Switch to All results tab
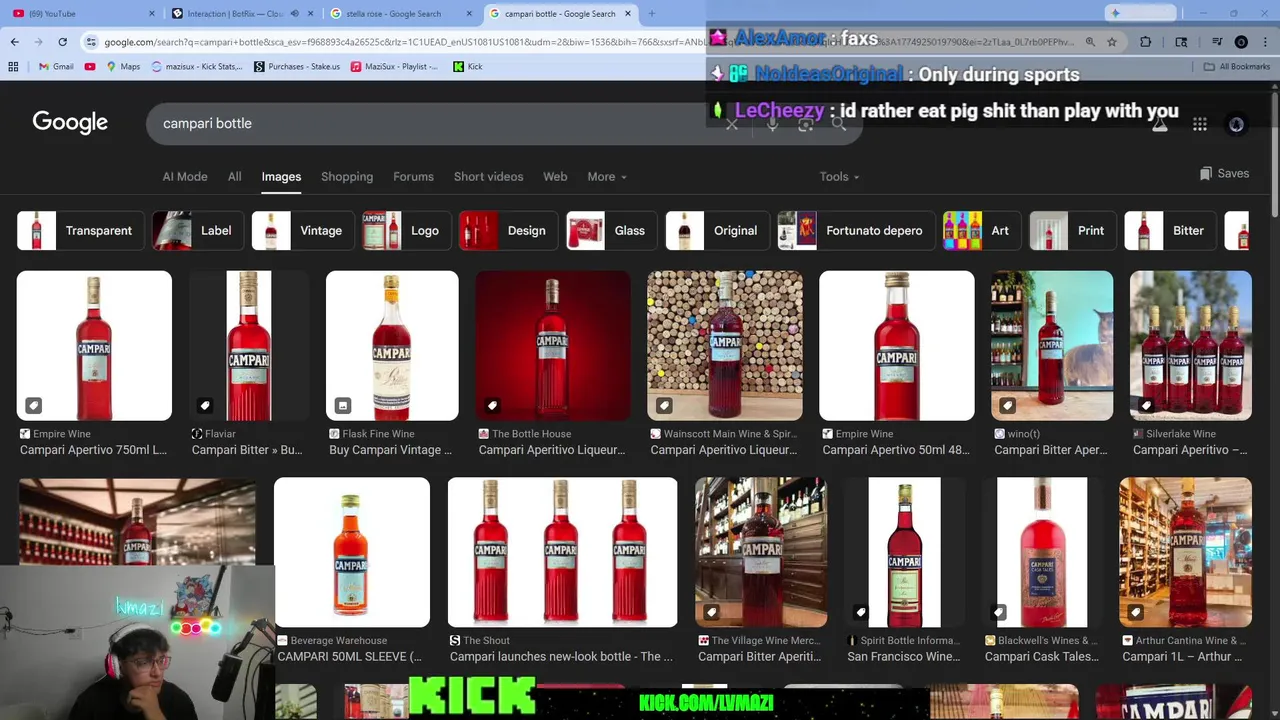Viewport: 1280px width, 720px height. click(234, 177)
